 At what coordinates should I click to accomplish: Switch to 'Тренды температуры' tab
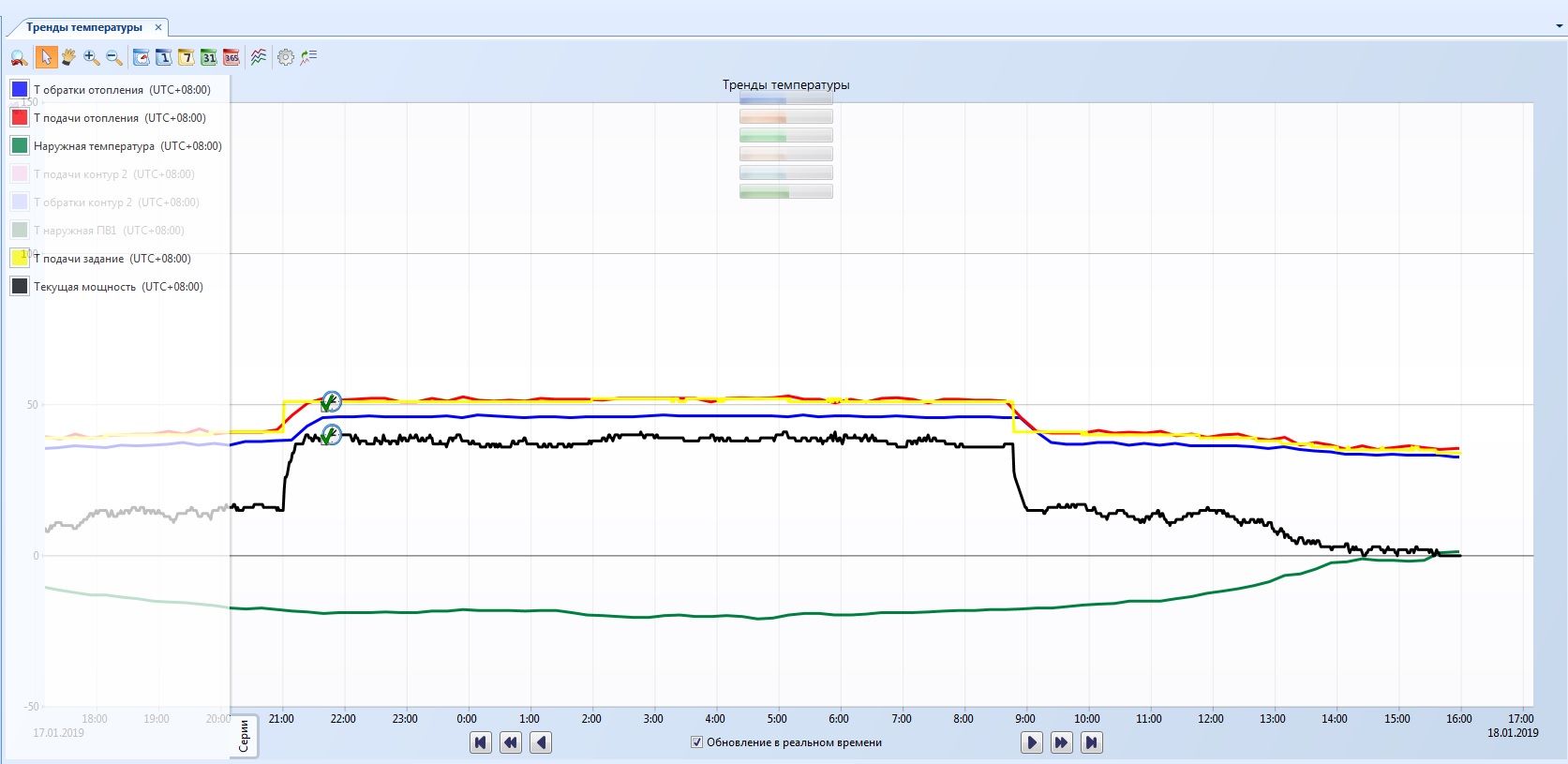pos(84,27)
